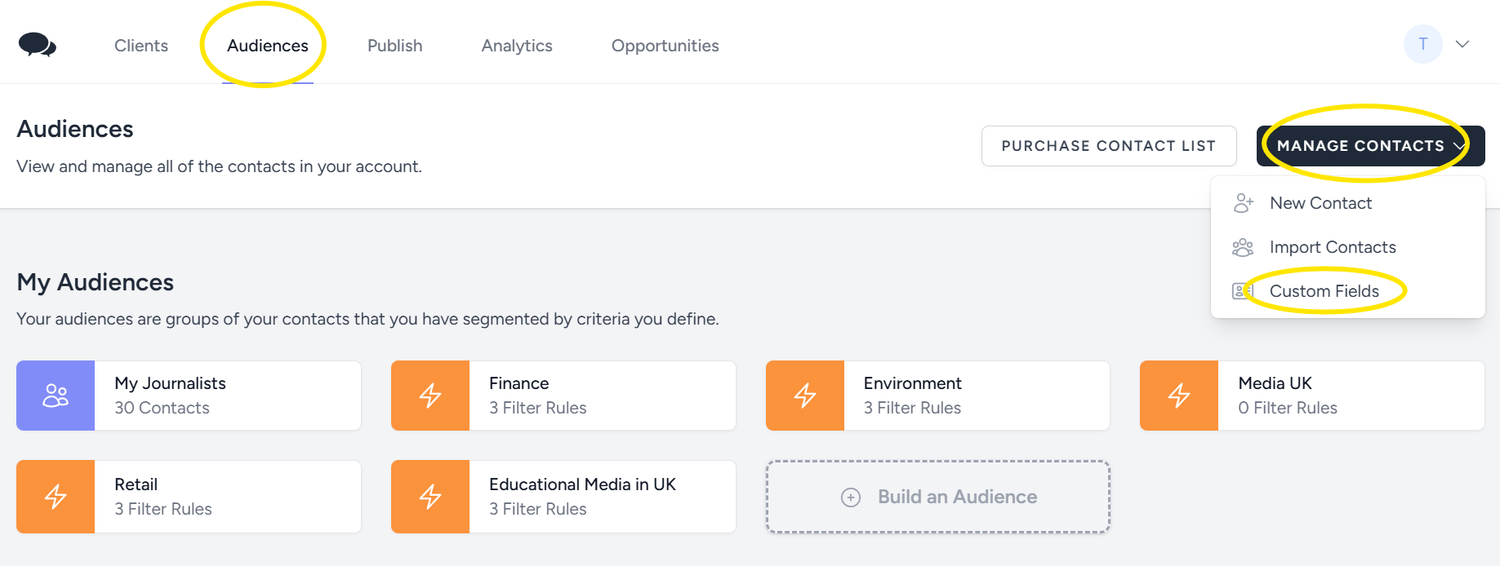1500x566 pixels.
Task: Open Custom Fields from the dropdown menu
Action: 1324,291
